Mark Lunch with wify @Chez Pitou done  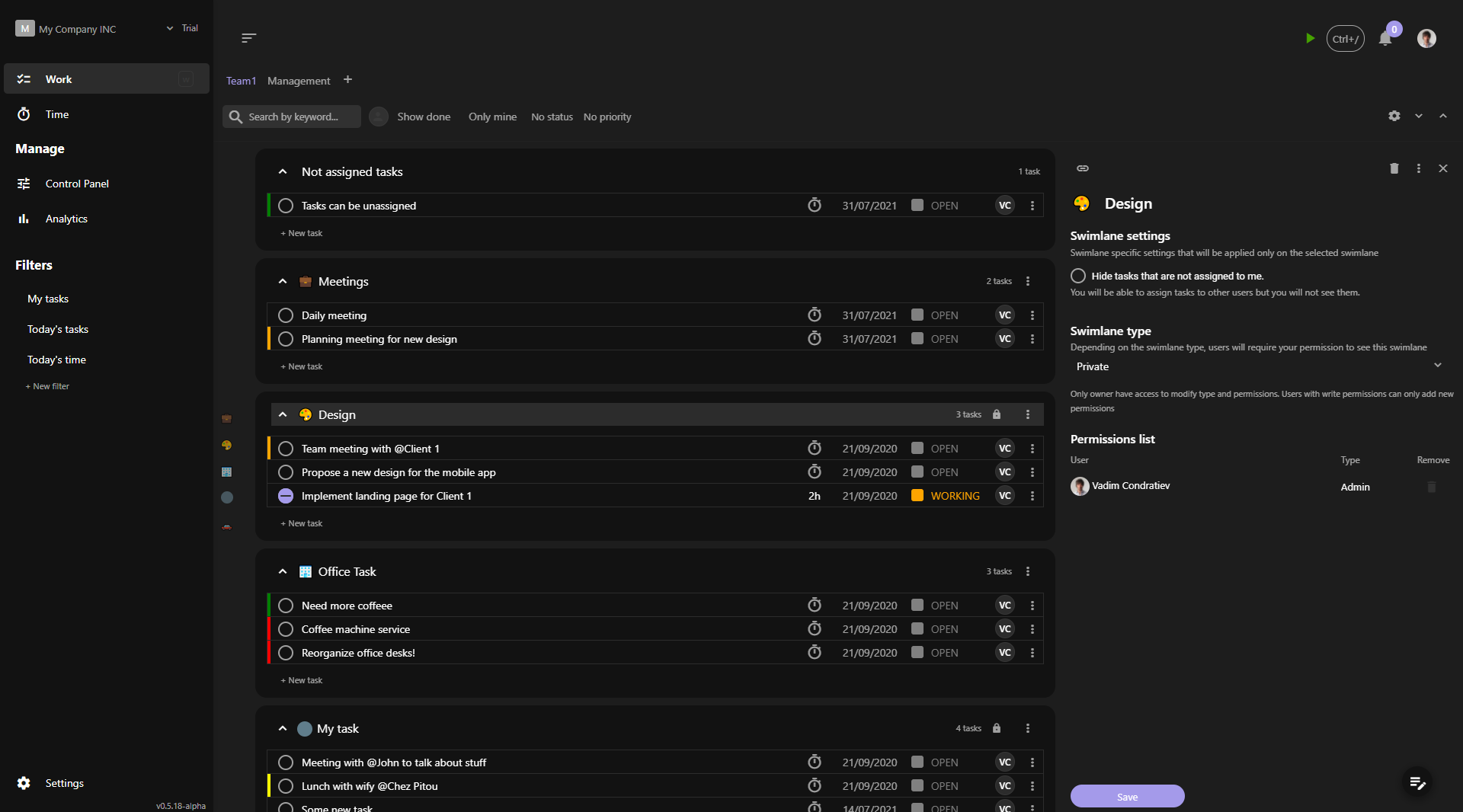[286, 786]
